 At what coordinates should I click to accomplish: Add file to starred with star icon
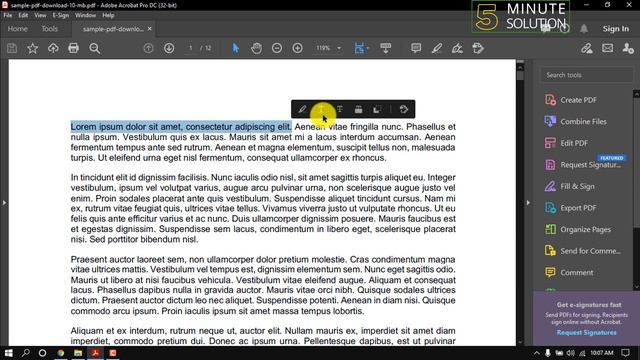point(33,48)
